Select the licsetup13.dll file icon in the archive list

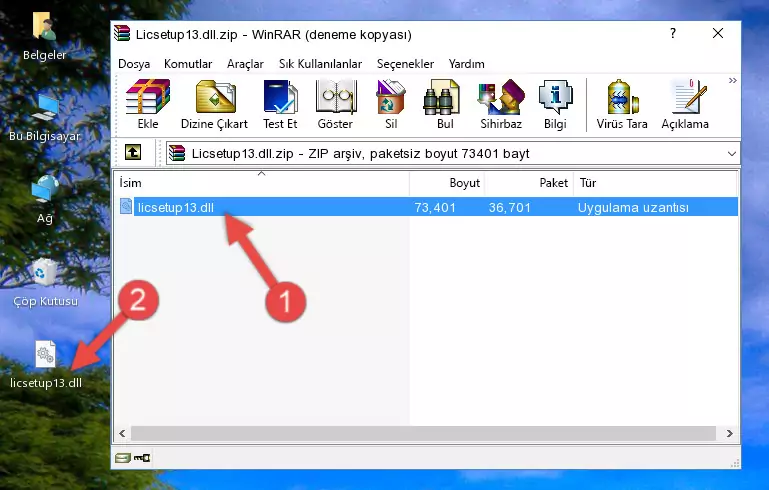126,206
